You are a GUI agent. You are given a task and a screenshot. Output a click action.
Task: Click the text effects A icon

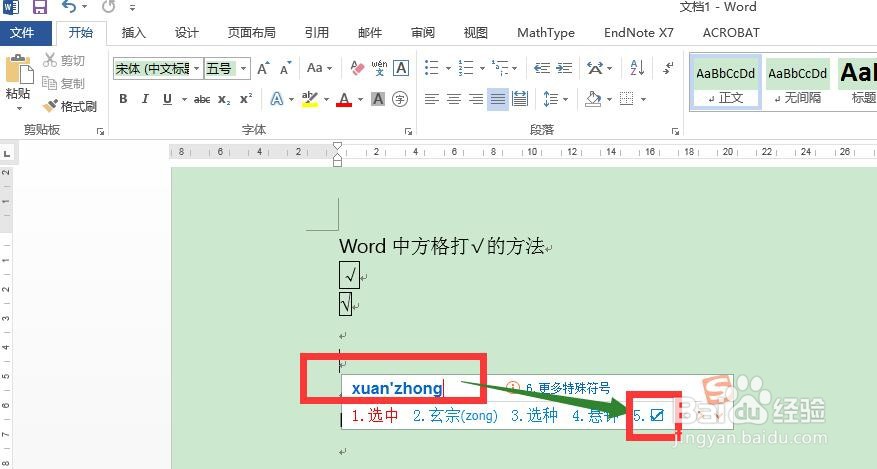pyautogui.click(x=277, y=99)
